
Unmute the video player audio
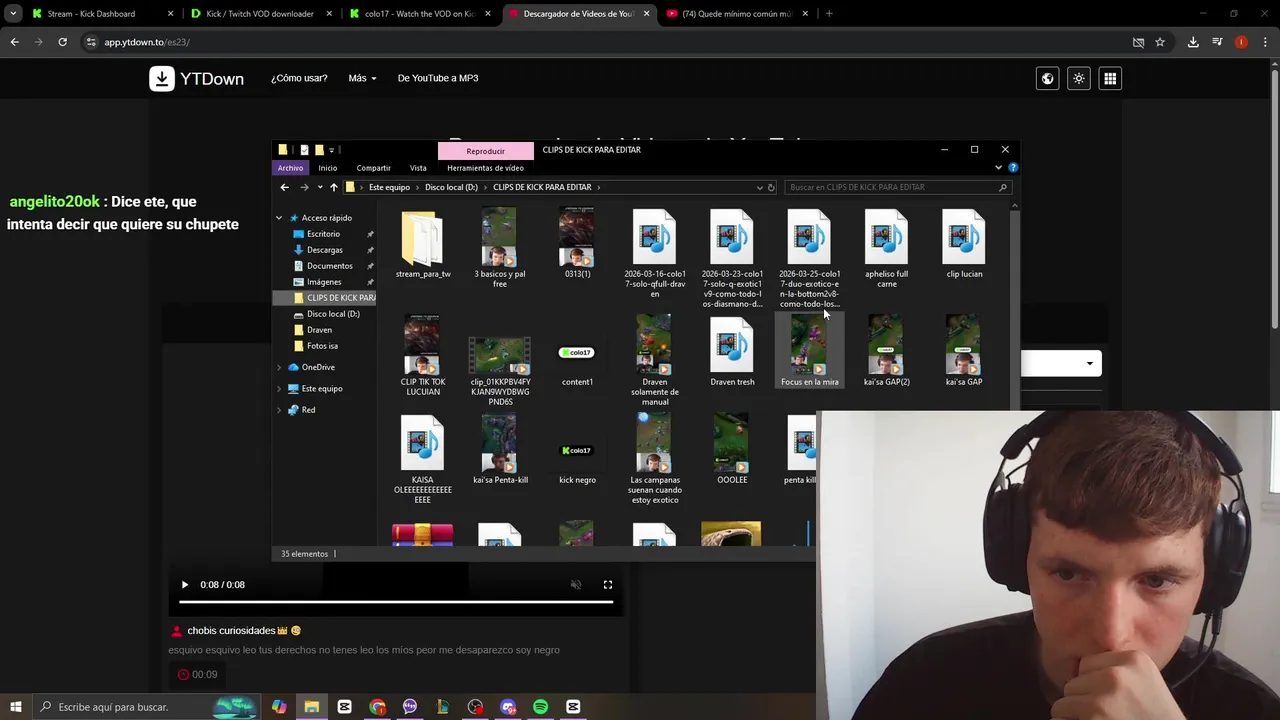[575, 585]
